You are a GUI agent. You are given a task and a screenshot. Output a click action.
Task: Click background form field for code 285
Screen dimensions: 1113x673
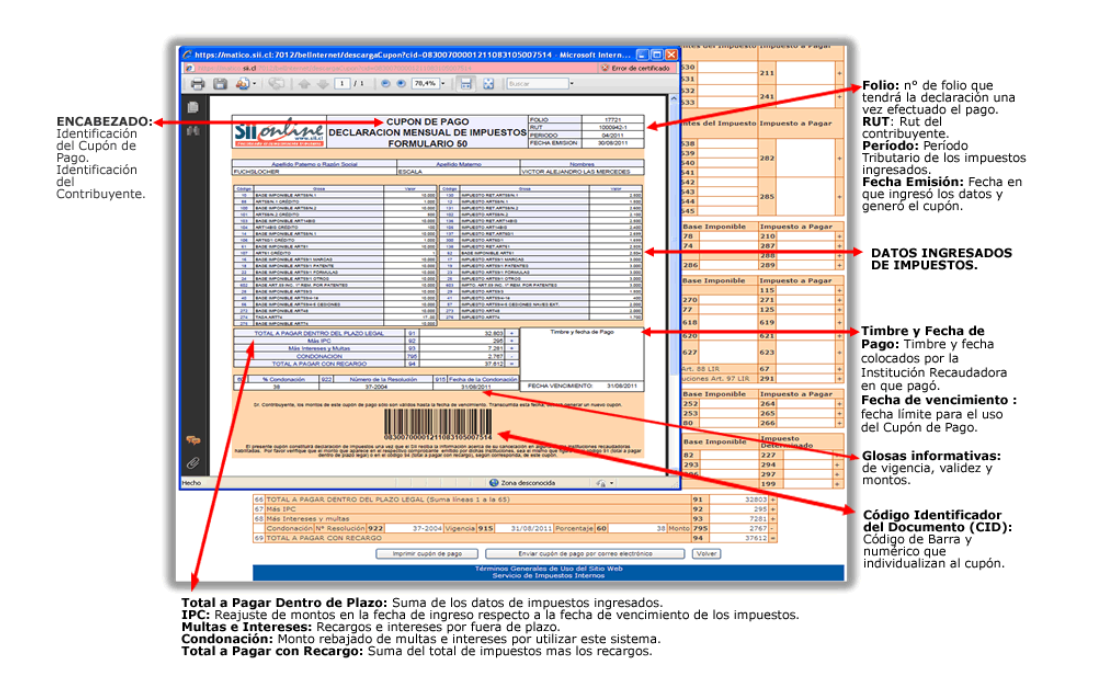click(x=806, y=197)
